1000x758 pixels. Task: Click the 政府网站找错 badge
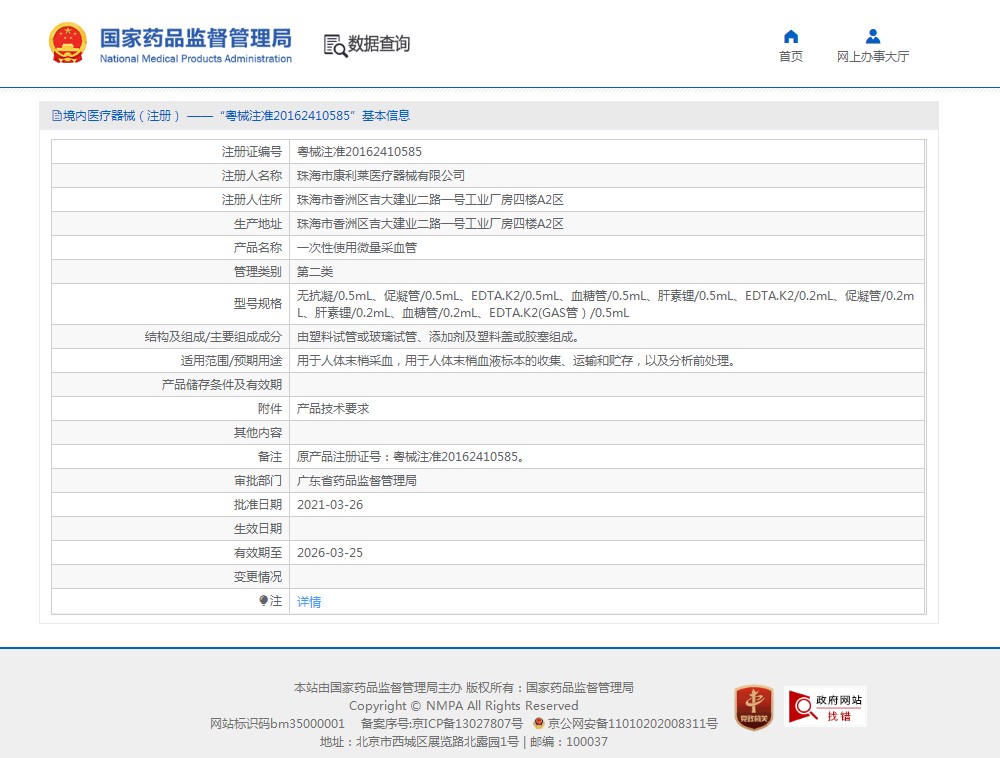(x=825, y=706)
